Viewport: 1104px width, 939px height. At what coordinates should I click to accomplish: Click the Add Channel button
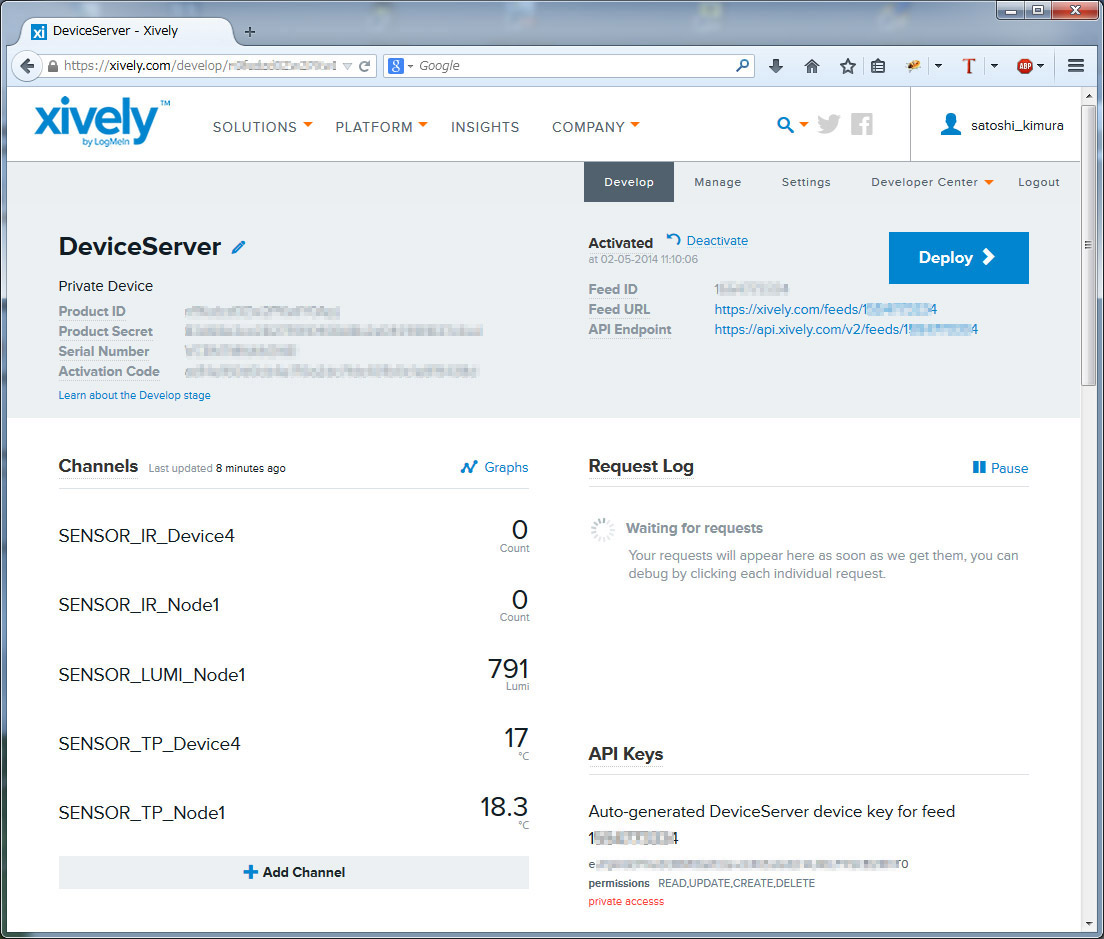(x=294, y=872)
